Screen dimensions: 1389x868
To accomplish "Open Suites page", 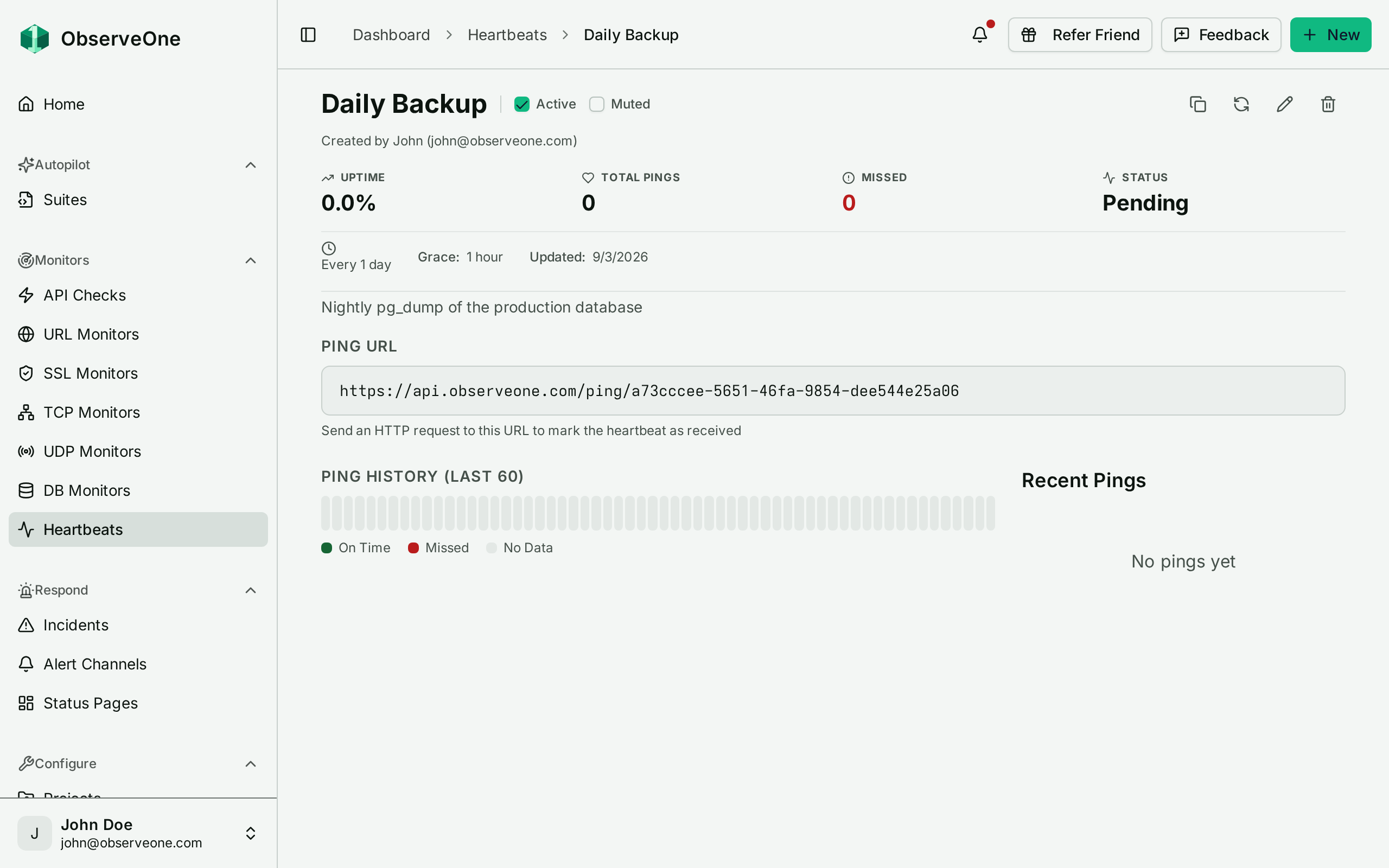I will click(x=138, y=200).
